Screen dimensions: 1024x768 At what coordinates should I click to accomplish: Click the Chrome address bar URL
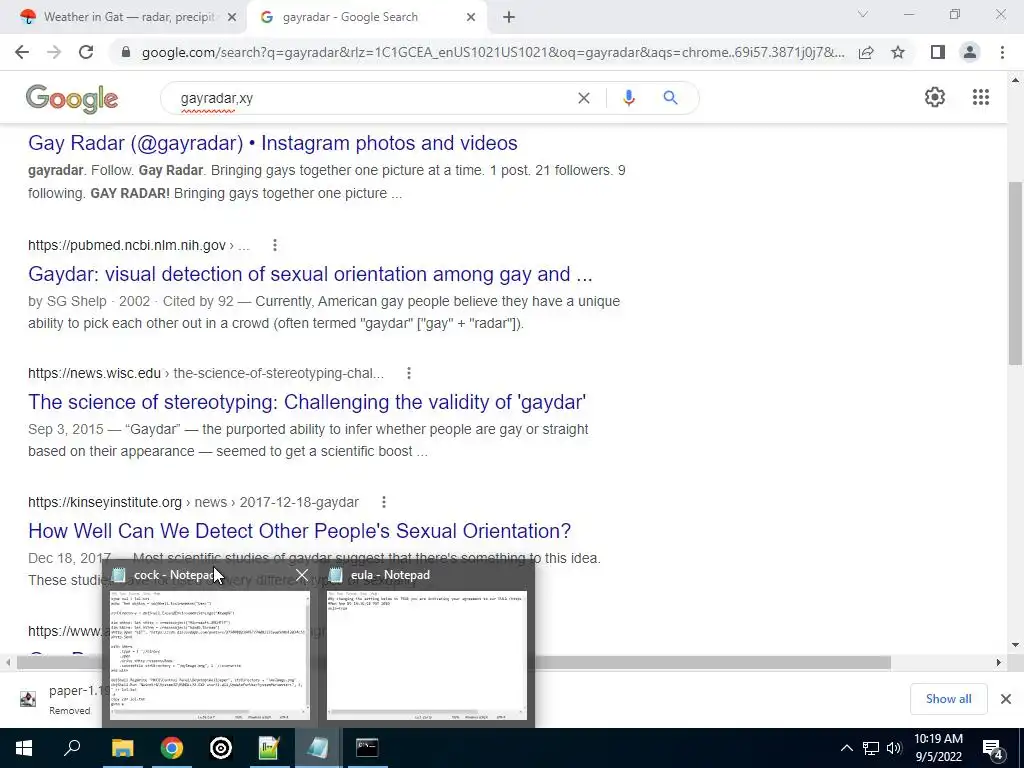(x=492, y=52)
